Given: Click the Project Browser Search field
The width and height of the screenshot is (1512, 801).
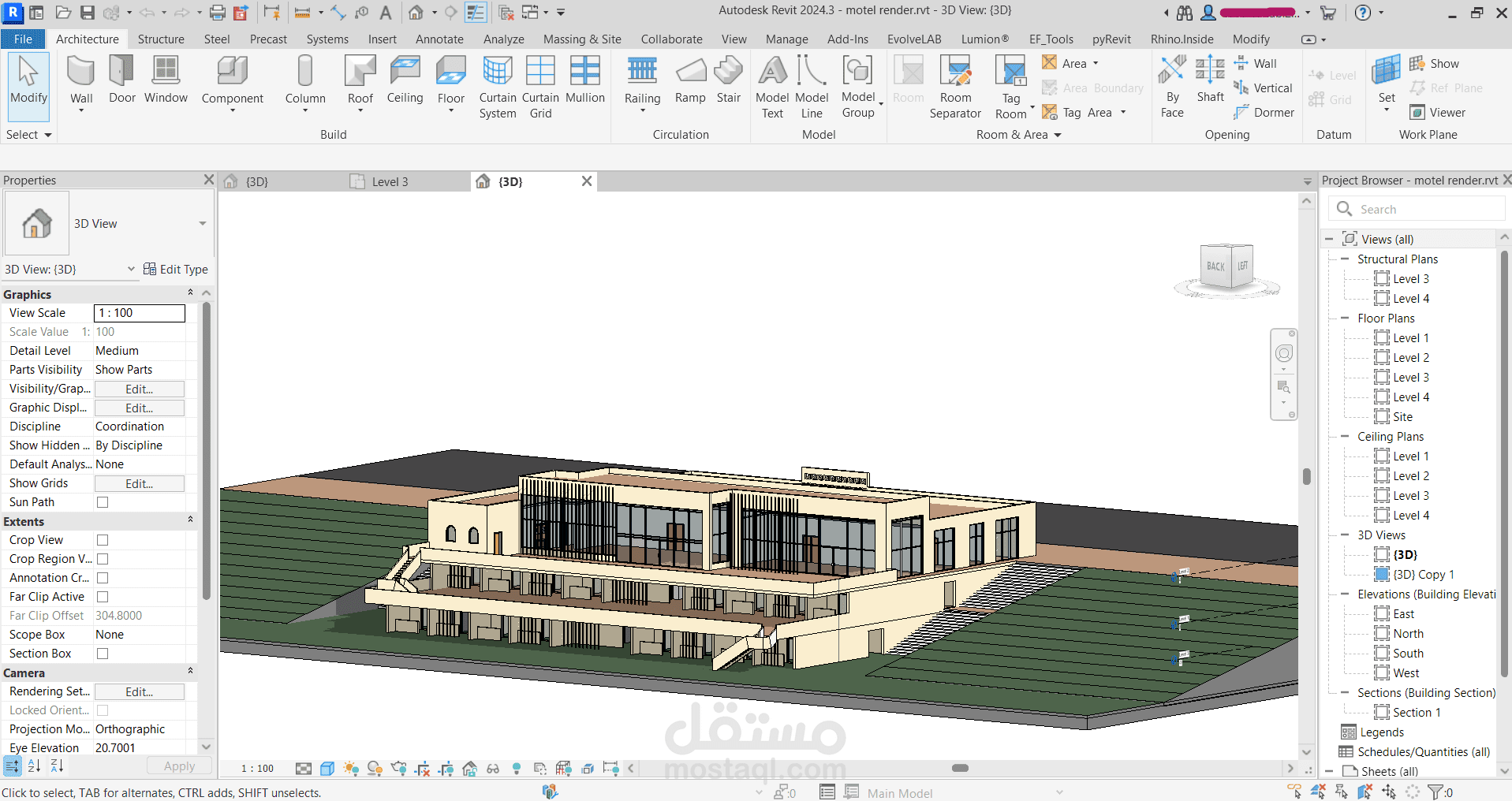Looking at the screenshot, I should 1417,209.
